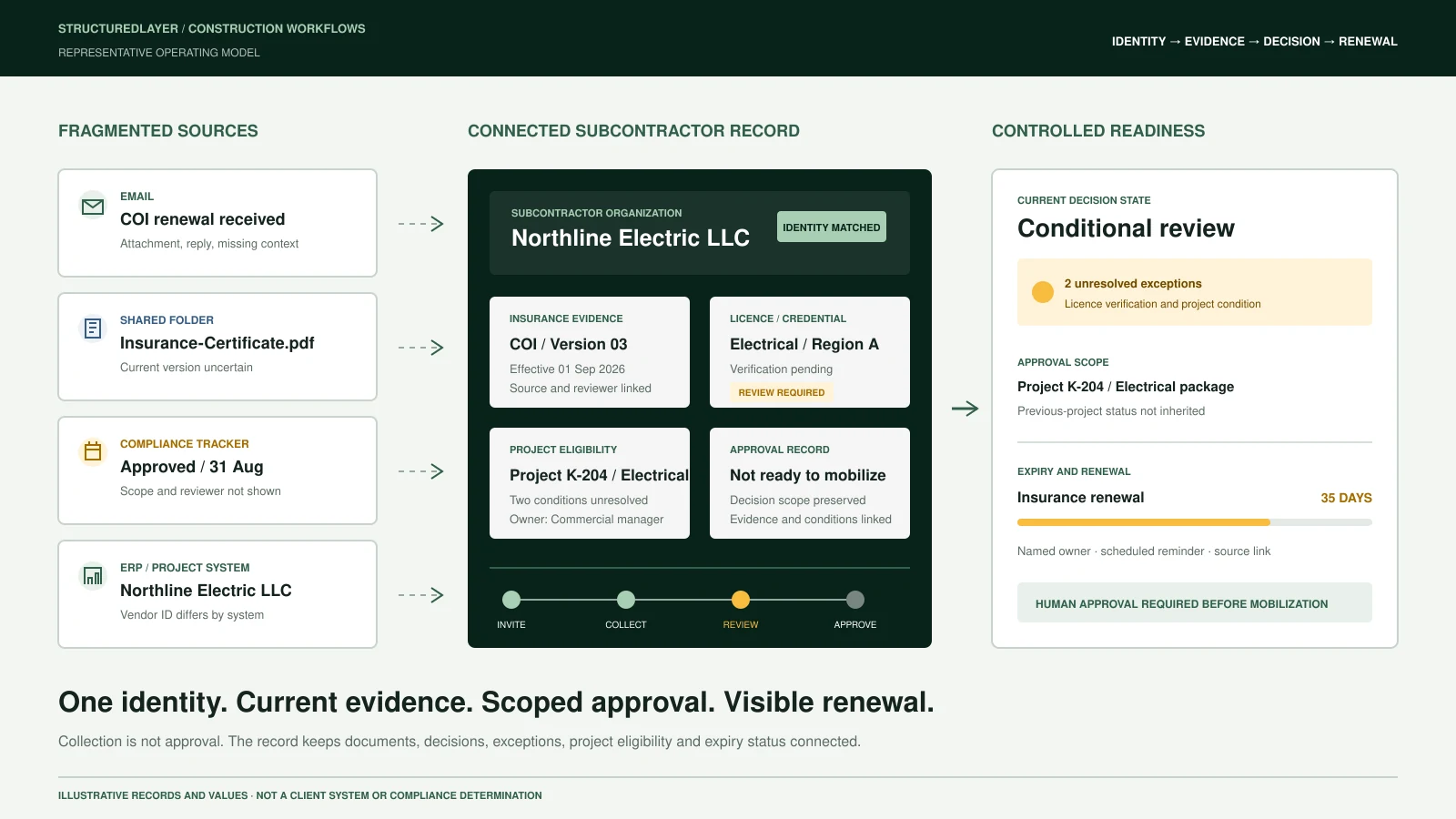
Task: Click the Conditional review heading
Action: coord(1126,228)
